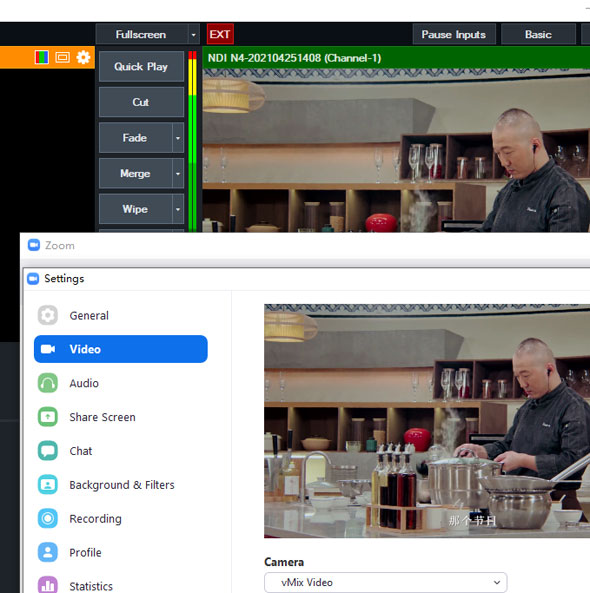Toggle the EXT external output button

[x=220, y=34]
